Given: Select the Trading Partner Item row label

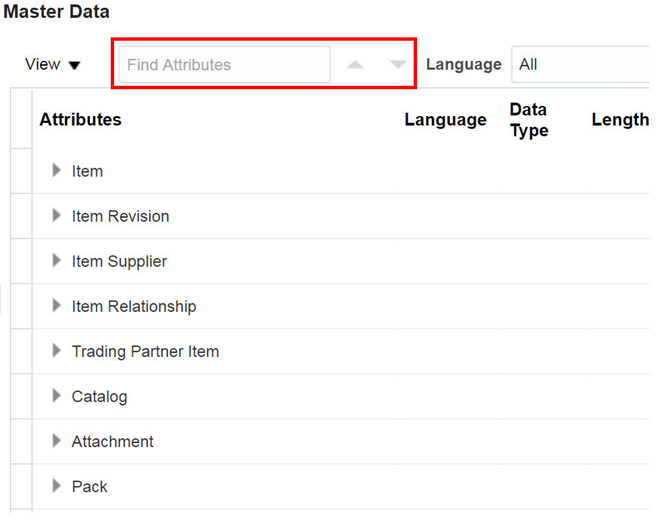Looking at the screenshot, I should (x=145, y=352).
